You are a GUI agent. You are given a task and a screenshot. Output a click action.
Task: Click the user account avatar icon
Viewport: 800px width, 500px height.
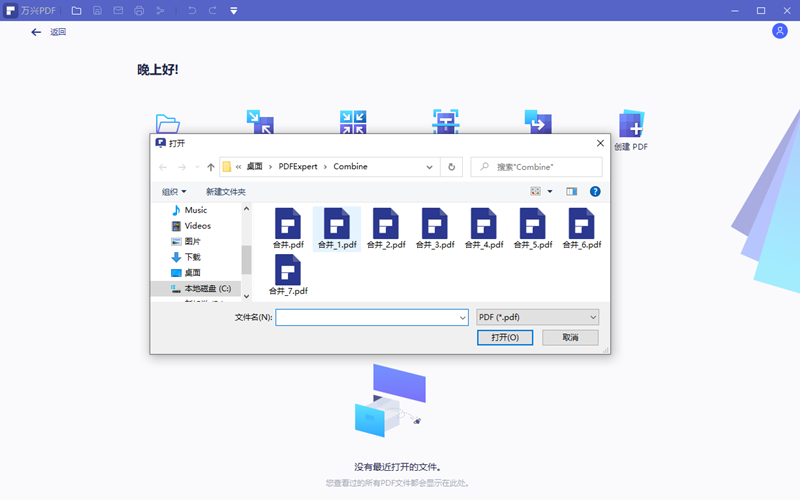pos(780,31)
